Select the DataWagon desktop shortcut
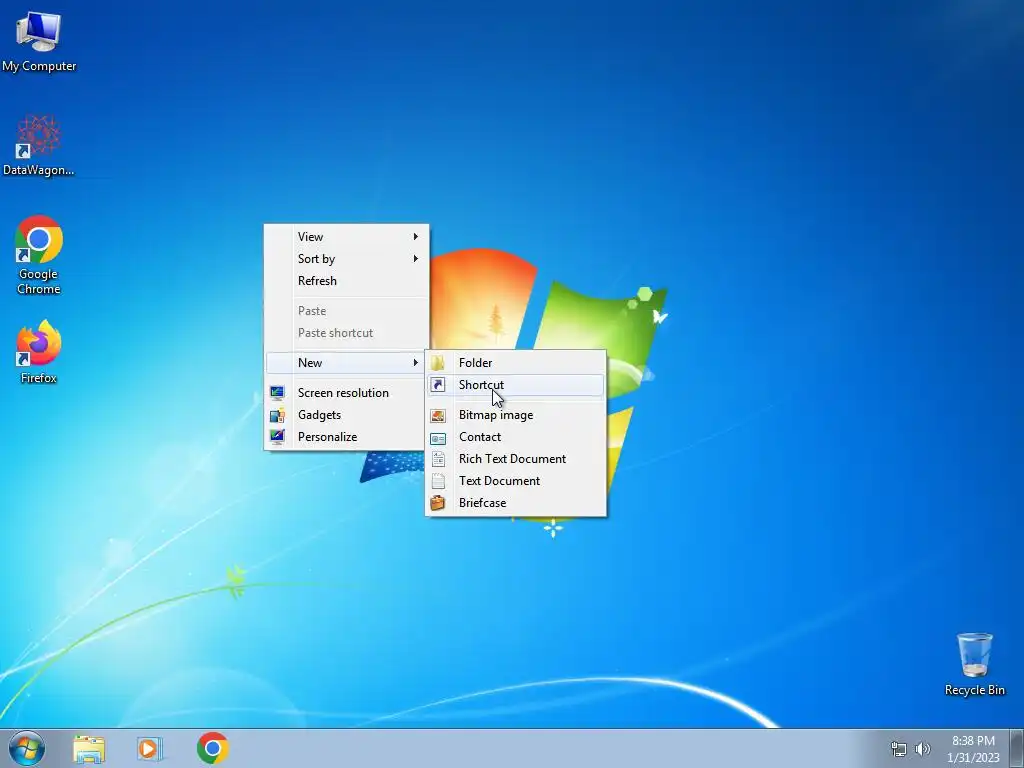The height and width of the screenshot is (768, 1024). pos(39,145)
